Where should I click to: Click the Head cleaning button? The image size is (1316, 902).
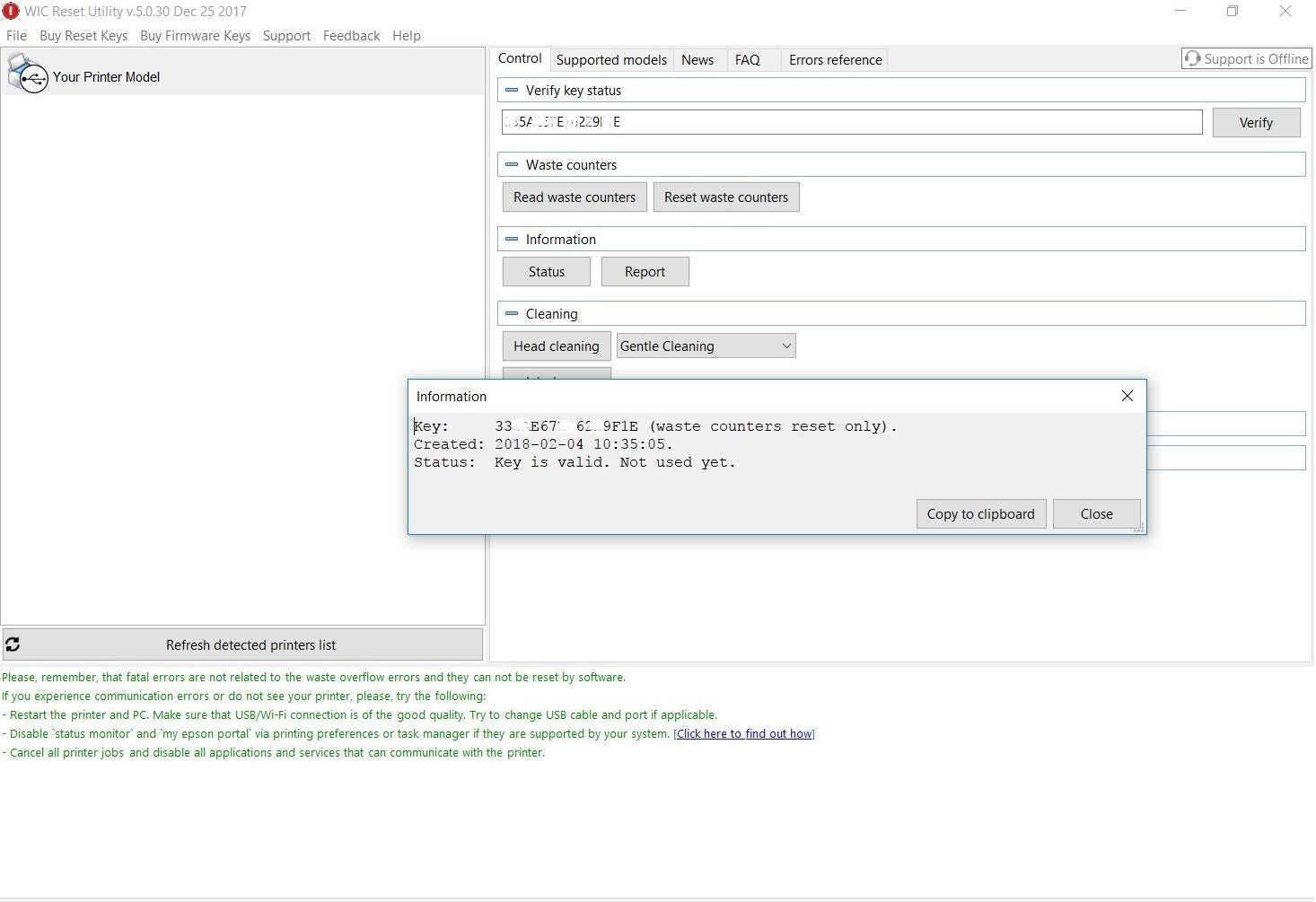click(557, 346)
